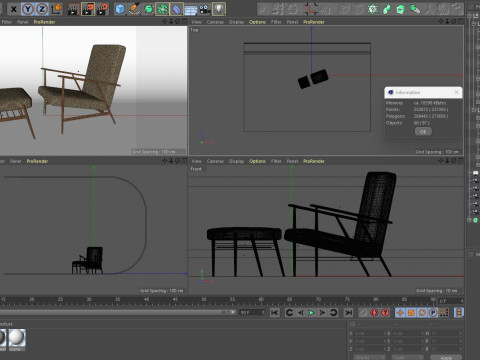Screen dimensions: 480x360
Task: Toggle the coordinate system icon
Action: click(57, 9)
